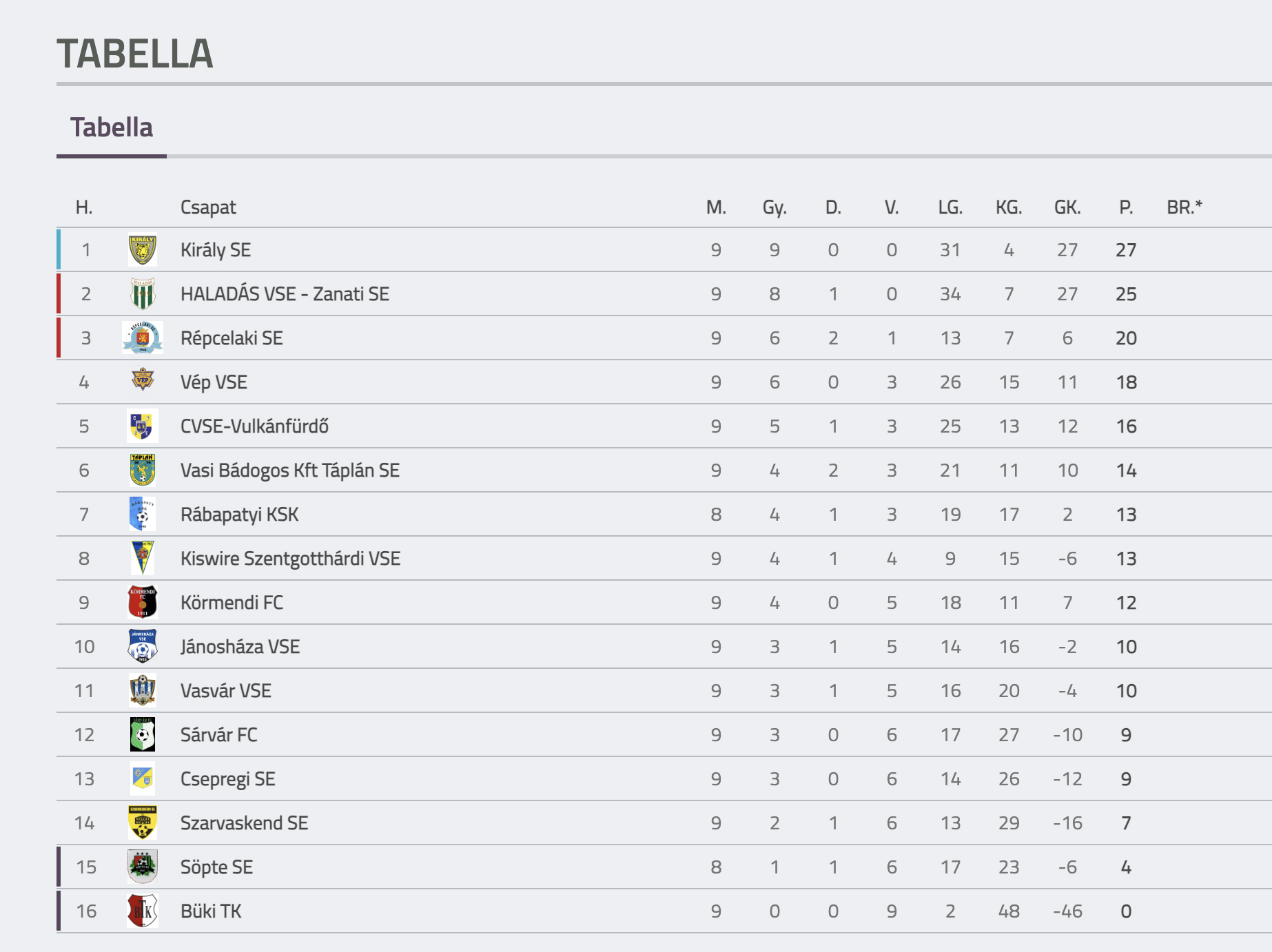
Task: Open Vasi Bádogos Kft Táplán SE link
Action: [x=290, y=470]
